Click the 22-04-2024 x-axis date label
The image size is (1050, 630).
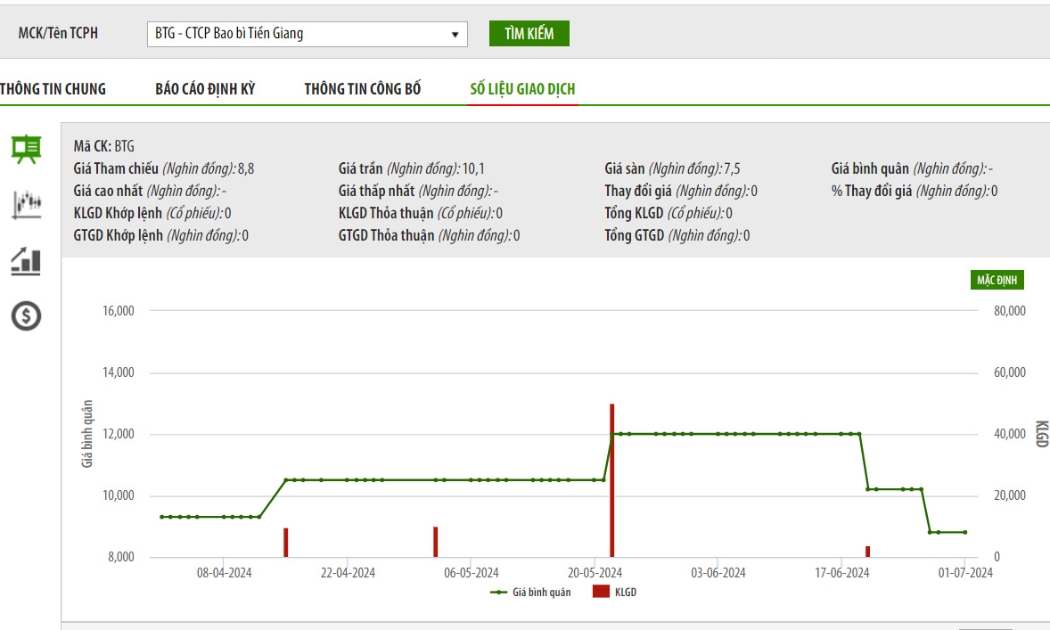tap(348, 573)
